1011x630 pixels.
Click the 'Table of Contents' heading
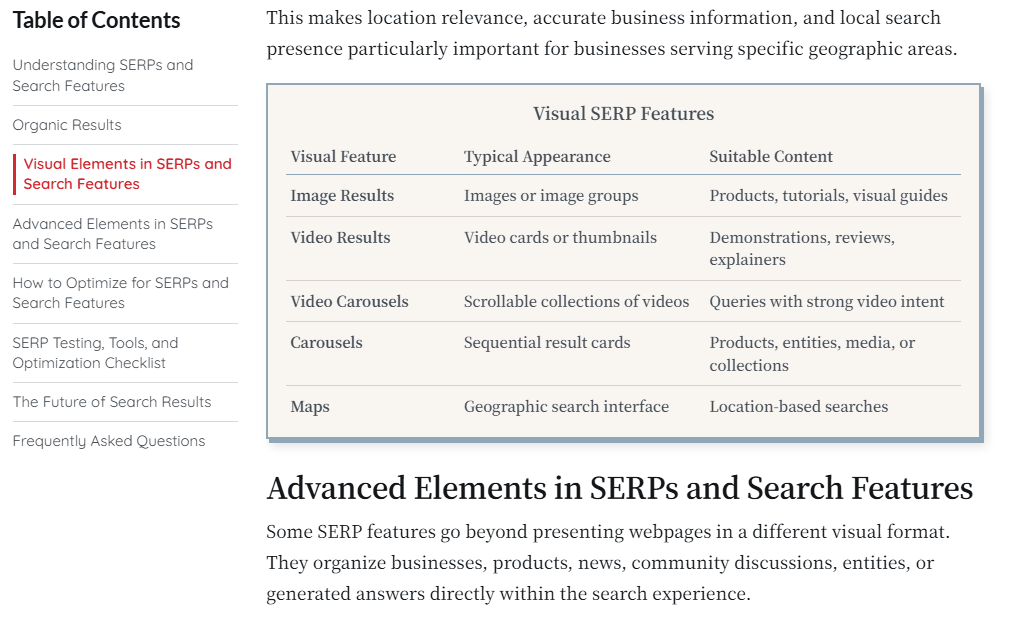click(97, 20)
